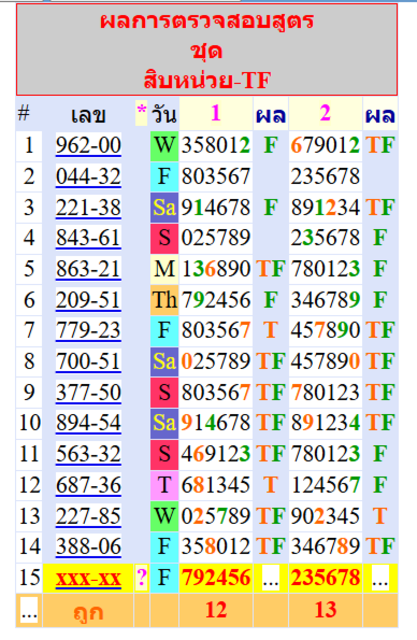Click the row number 10 cell
The height and width of the screenshot is (640, 417).
pyautogui.click(x=29, y=423)
